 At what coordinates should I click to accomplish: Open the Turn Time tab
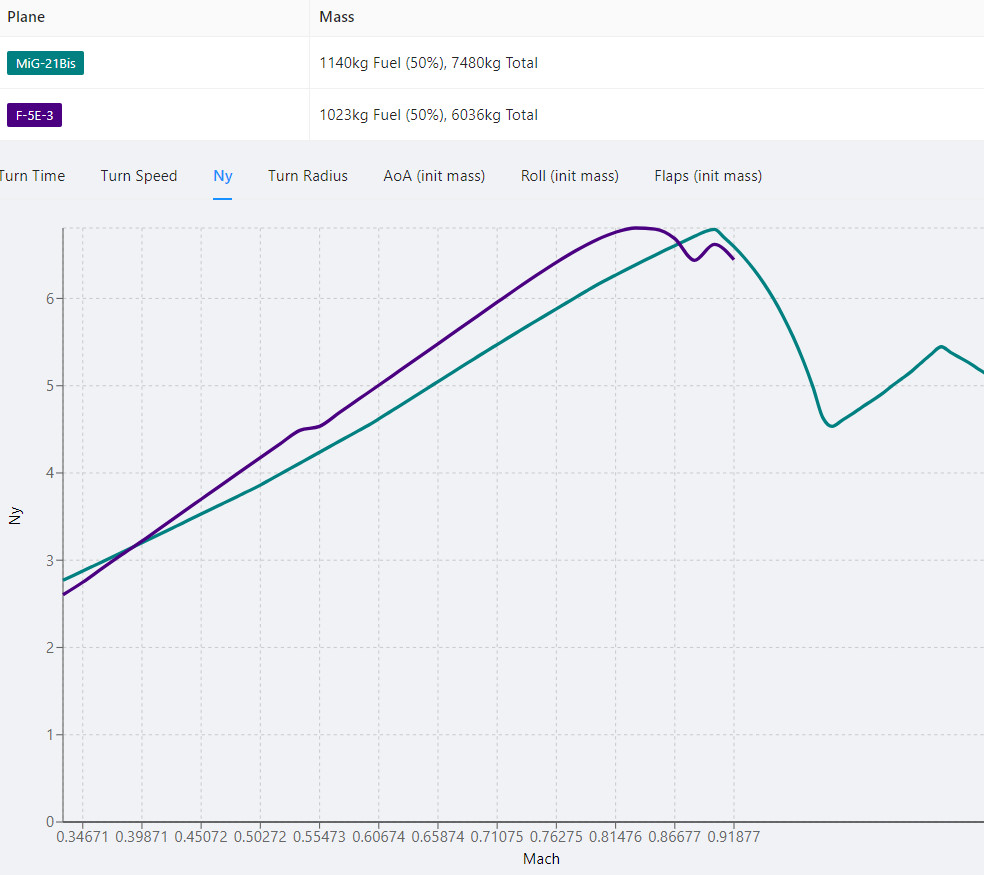point(31,176)
